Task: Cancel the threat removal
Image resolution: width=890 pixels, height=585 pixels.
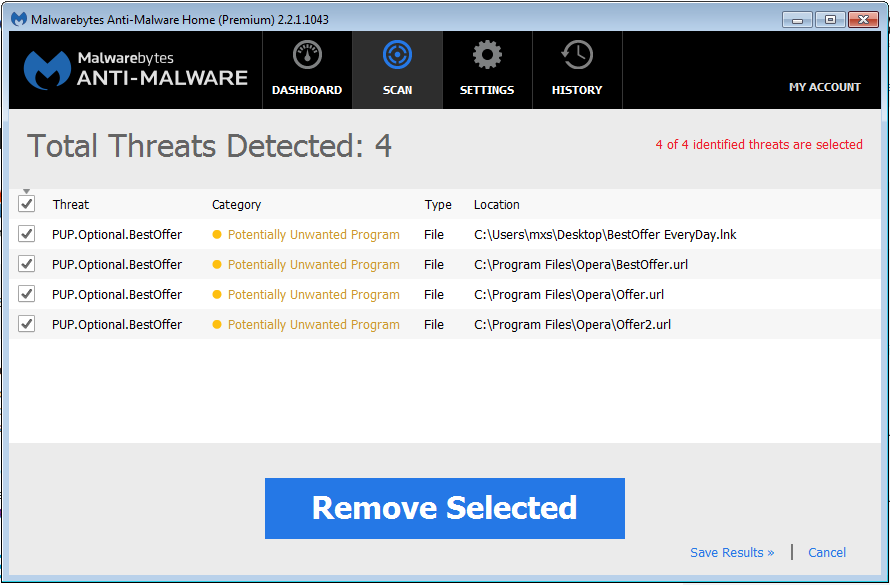Action: (827, 553)
